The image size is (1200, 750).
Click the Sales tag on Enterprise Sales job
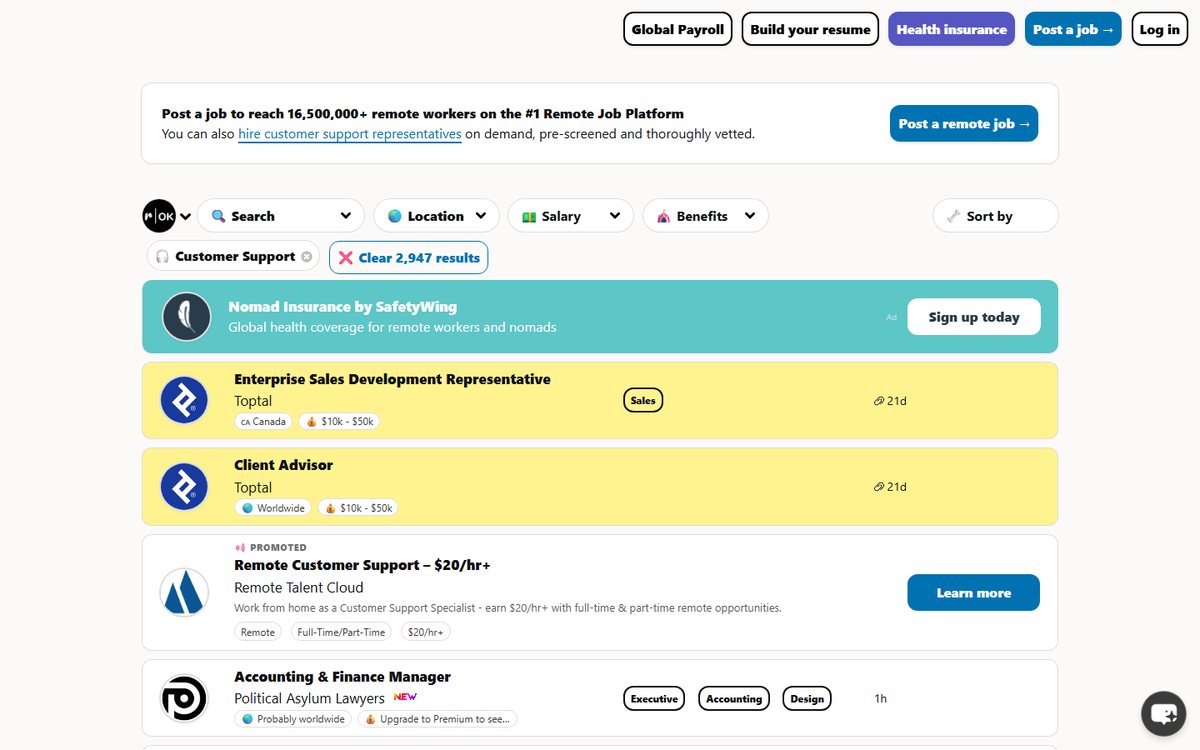643,400
